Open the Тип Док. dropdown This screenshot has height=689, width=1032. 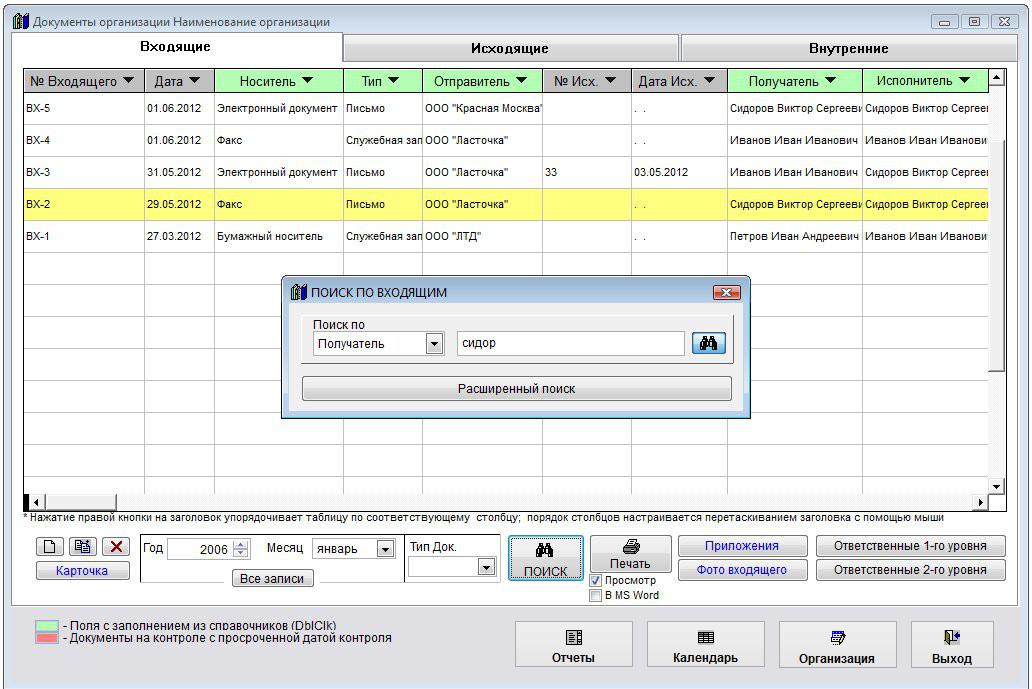486,567
